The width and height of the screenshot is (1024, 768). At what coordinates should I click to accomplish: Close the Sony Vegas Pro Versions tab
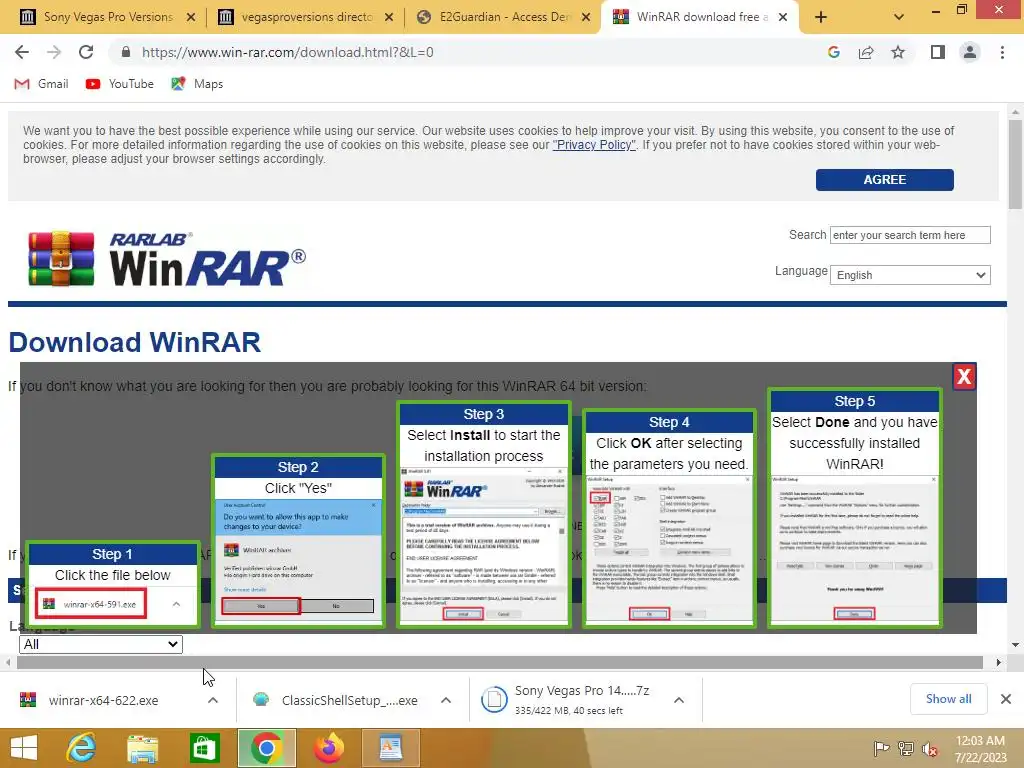[x=191, y=17]
